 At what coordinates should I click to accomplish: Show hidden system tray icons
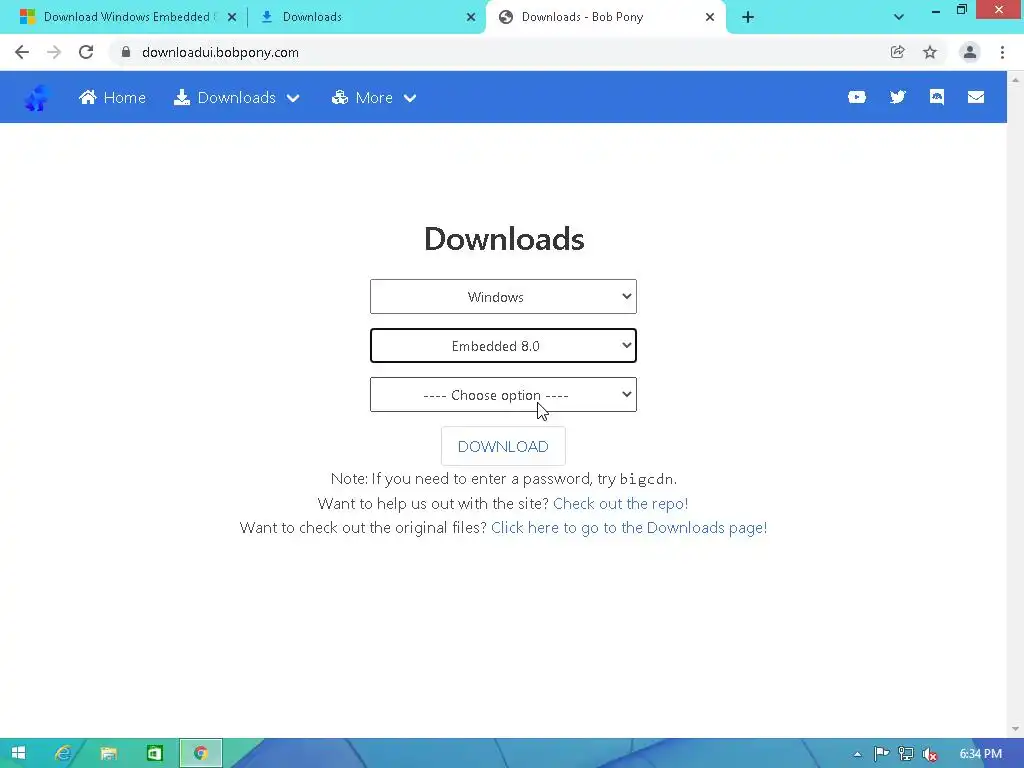tap(857, 754)
